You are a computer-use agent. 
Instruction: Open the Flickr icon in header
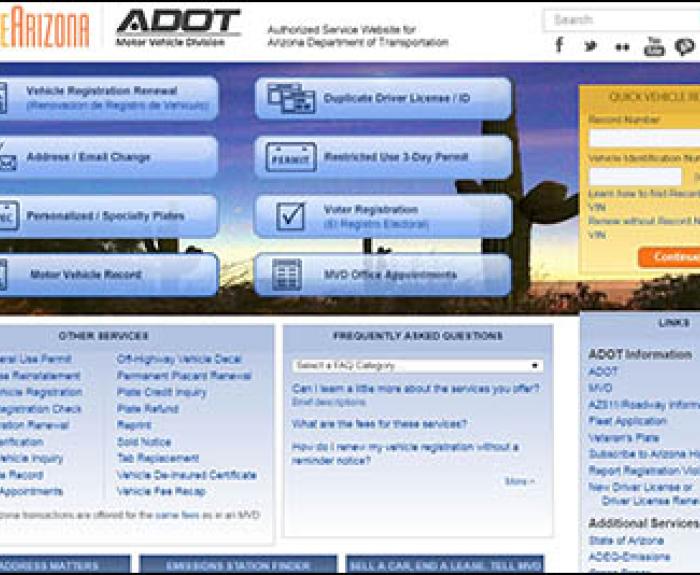click(x=622, y=46)
